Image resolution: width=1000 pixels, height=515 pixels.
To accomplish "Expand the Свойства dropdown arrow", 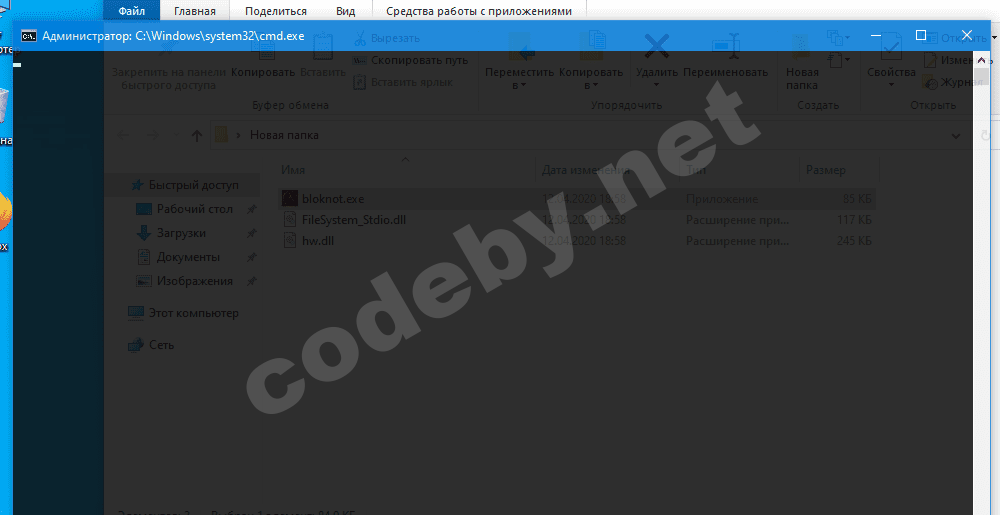I will coord(891,85).
